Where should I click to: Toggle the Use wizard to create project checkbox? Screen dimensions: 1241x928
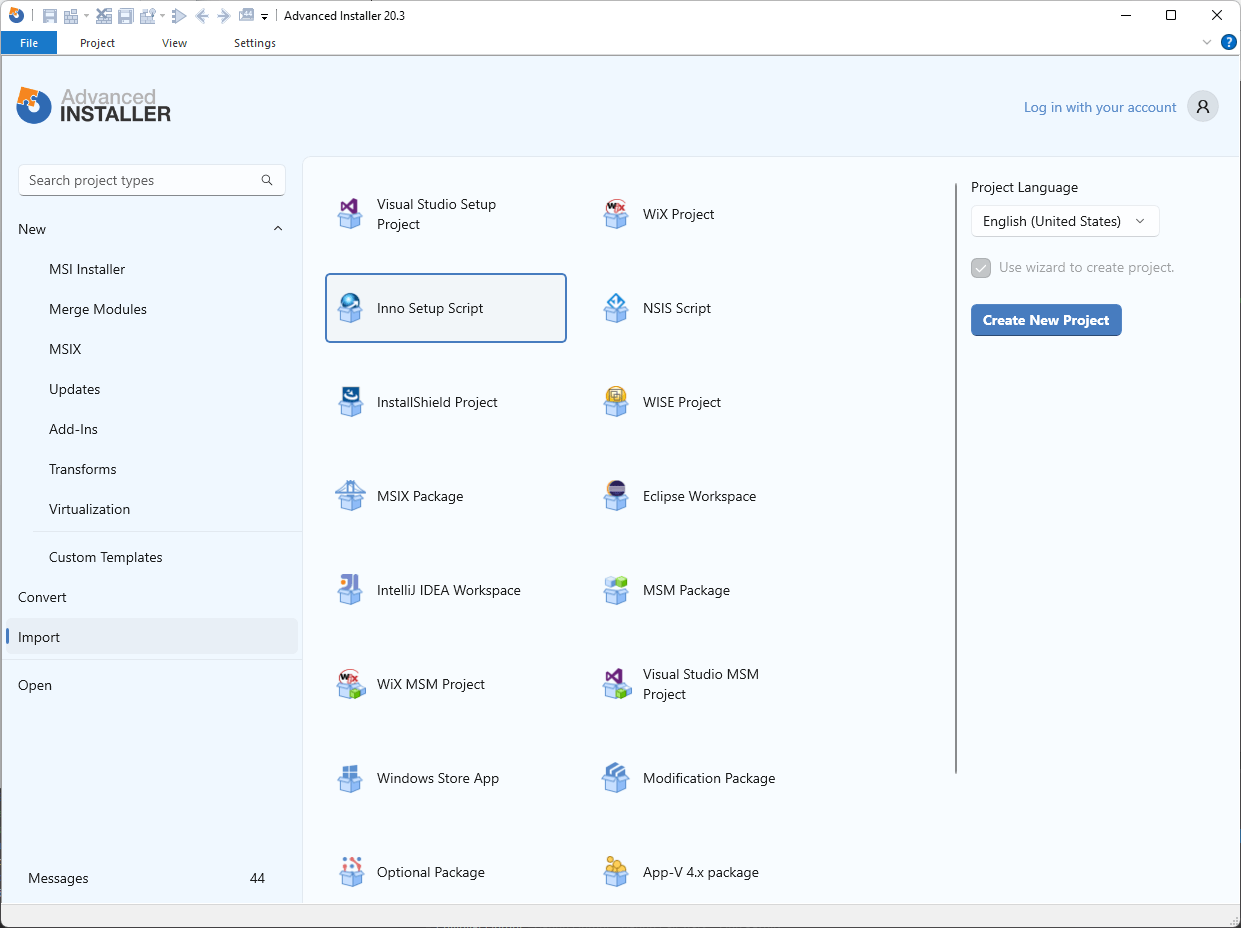coord(981,268)
